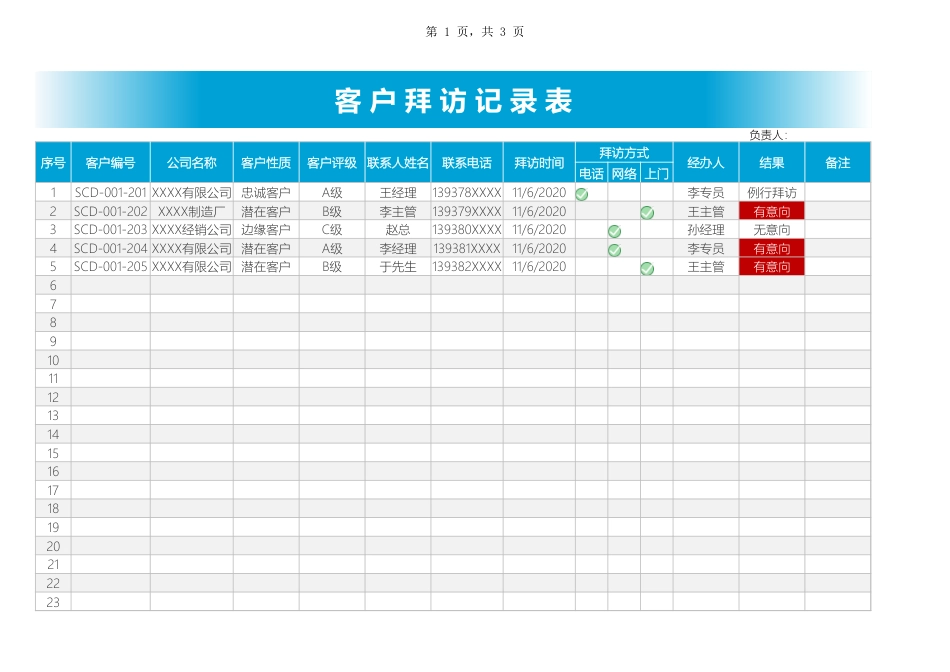The image size is (950, 672).
Task: Select the 例行拜访 result cell
Action: pyautogui.click(x=770, y=191)
